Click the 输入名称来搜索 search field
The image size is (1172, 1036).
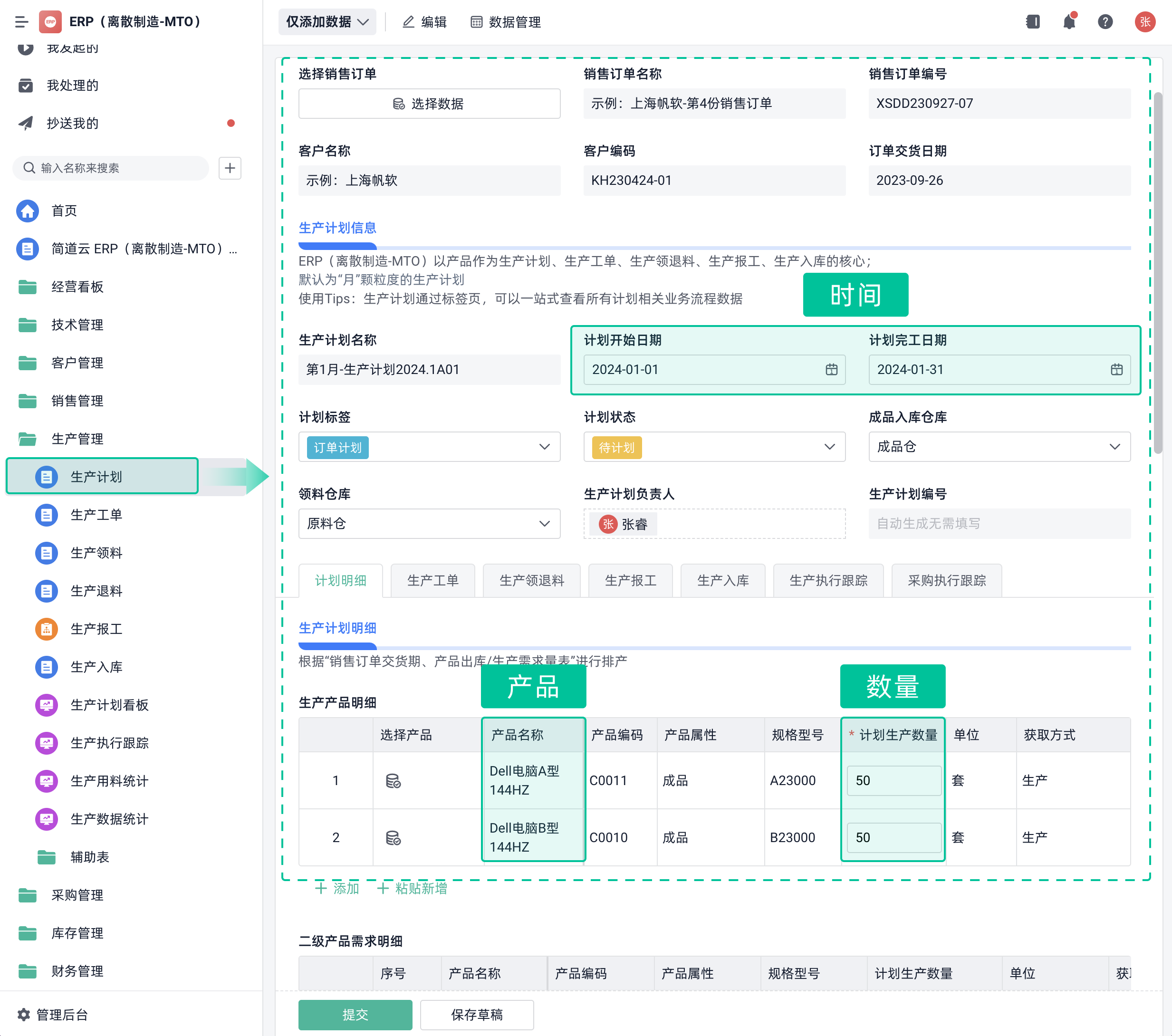111,168
